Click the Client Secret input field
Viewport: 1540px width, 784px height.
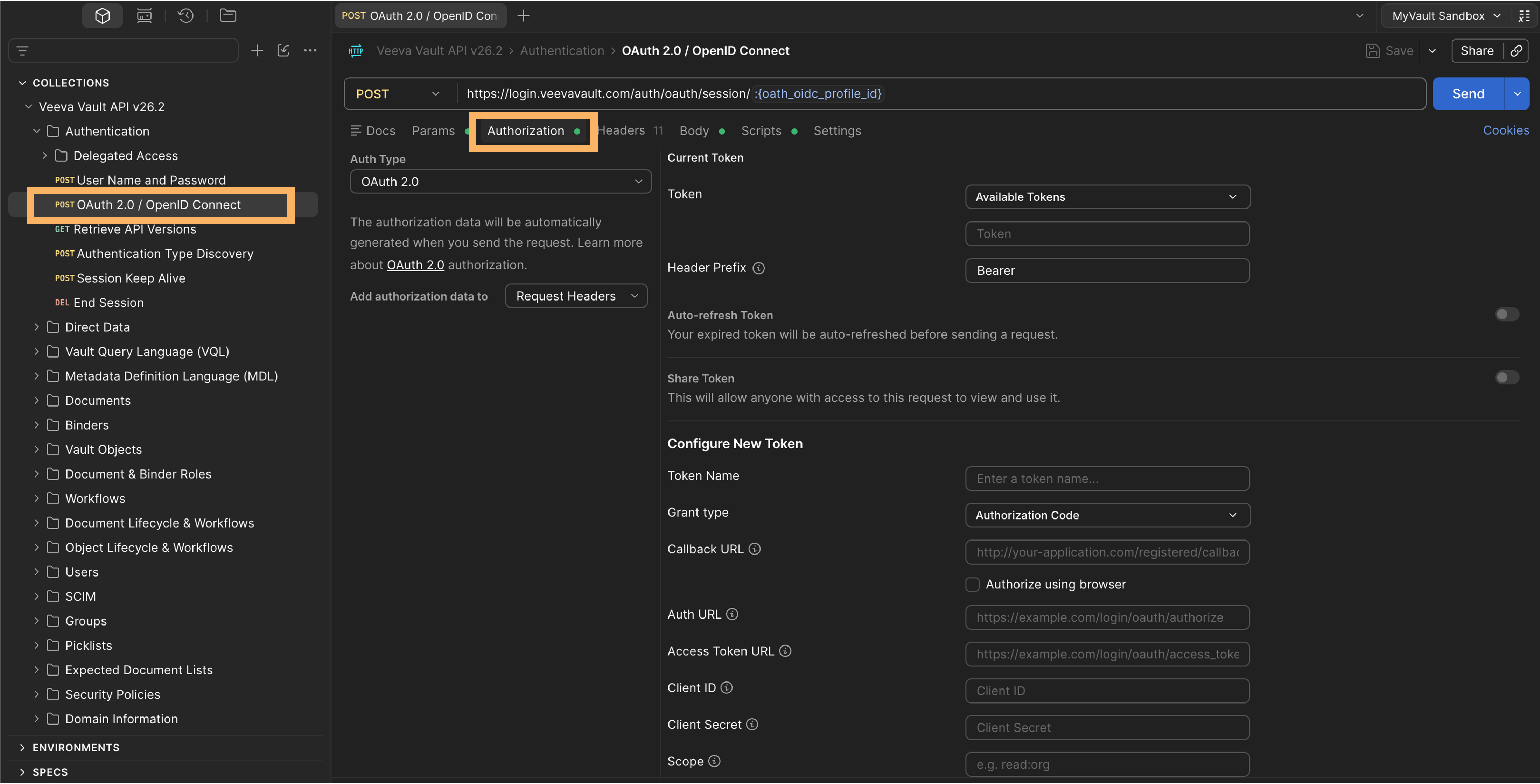pos(1107,728)
